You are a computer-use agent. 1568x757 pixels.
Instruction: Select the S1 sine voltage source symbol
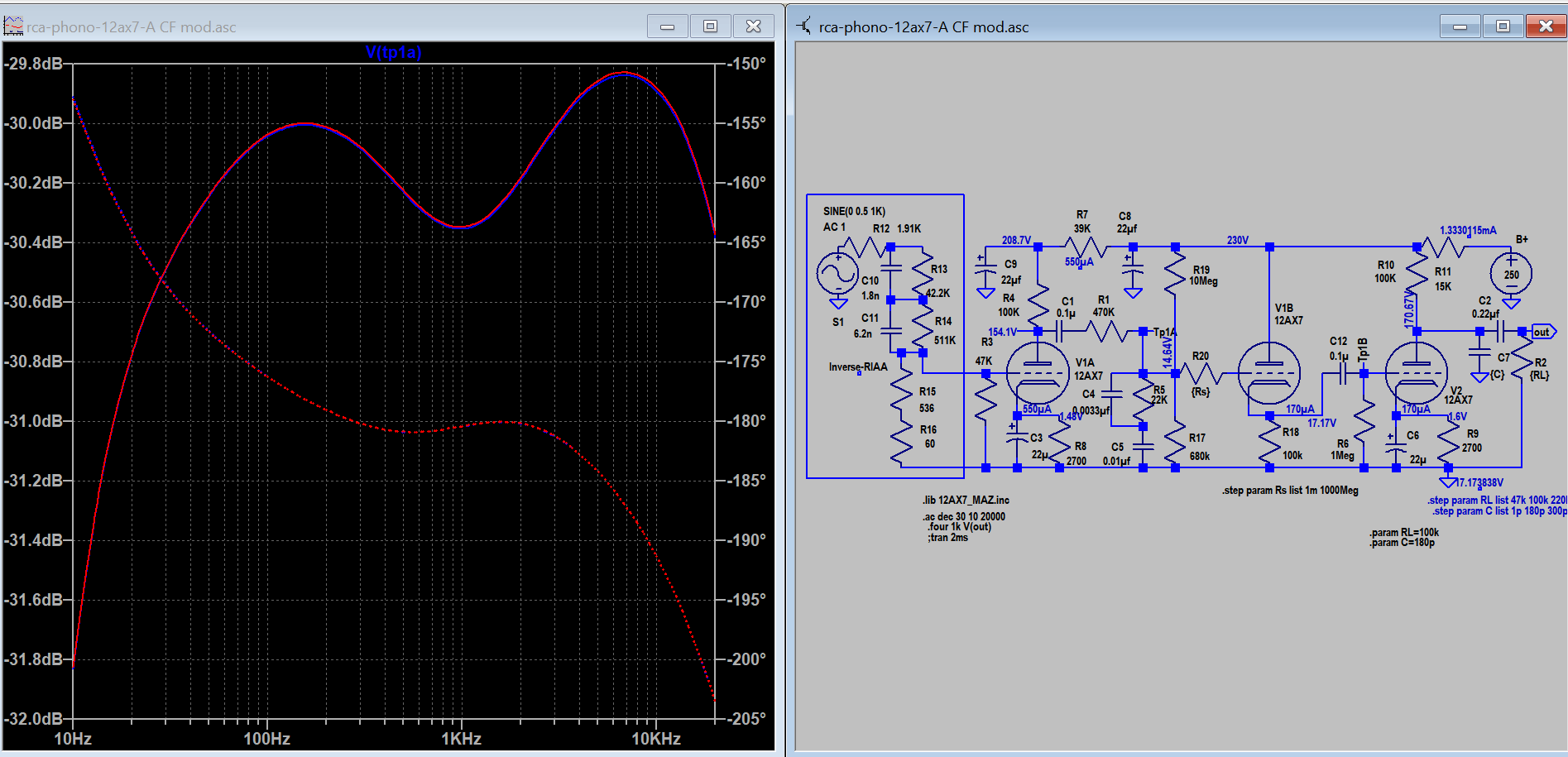tap(837, 274)
